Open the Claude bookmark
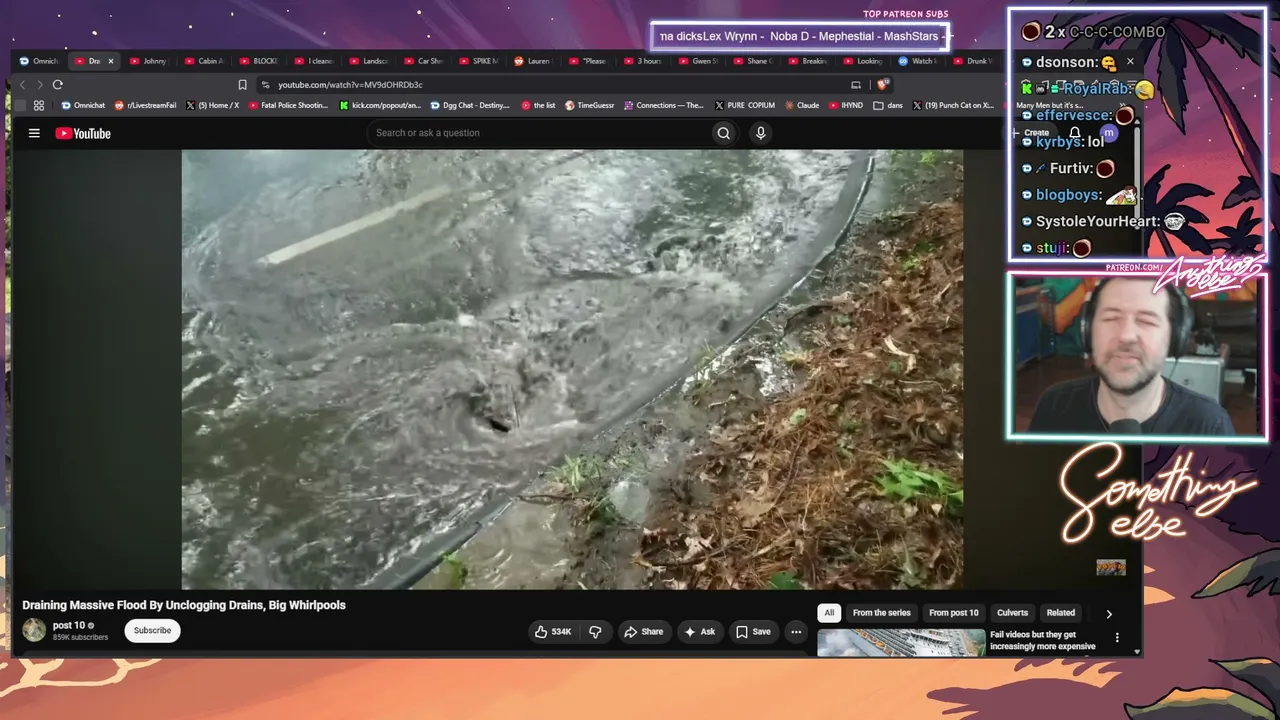 tap(801, 105)
